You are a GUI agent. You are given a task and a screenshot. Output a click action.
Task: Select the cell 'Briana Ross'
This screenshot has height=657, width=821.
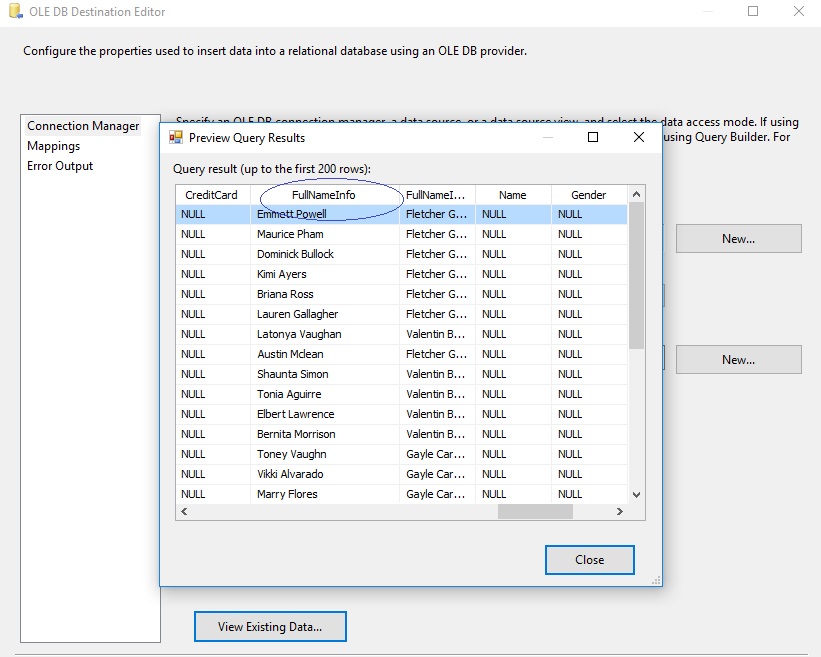325,294
